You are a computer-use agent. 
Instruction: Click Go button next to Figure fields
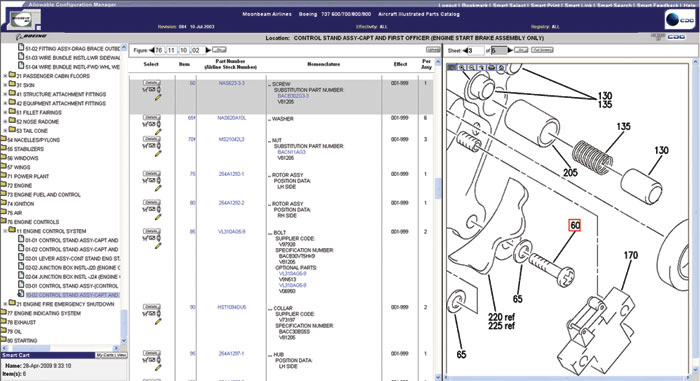tap(219, 50)
